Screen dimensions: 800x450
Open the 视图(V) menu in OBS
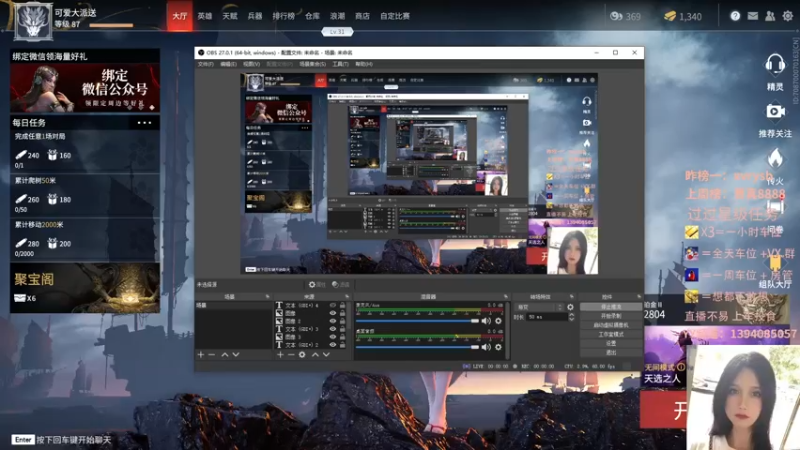point(251,64)
